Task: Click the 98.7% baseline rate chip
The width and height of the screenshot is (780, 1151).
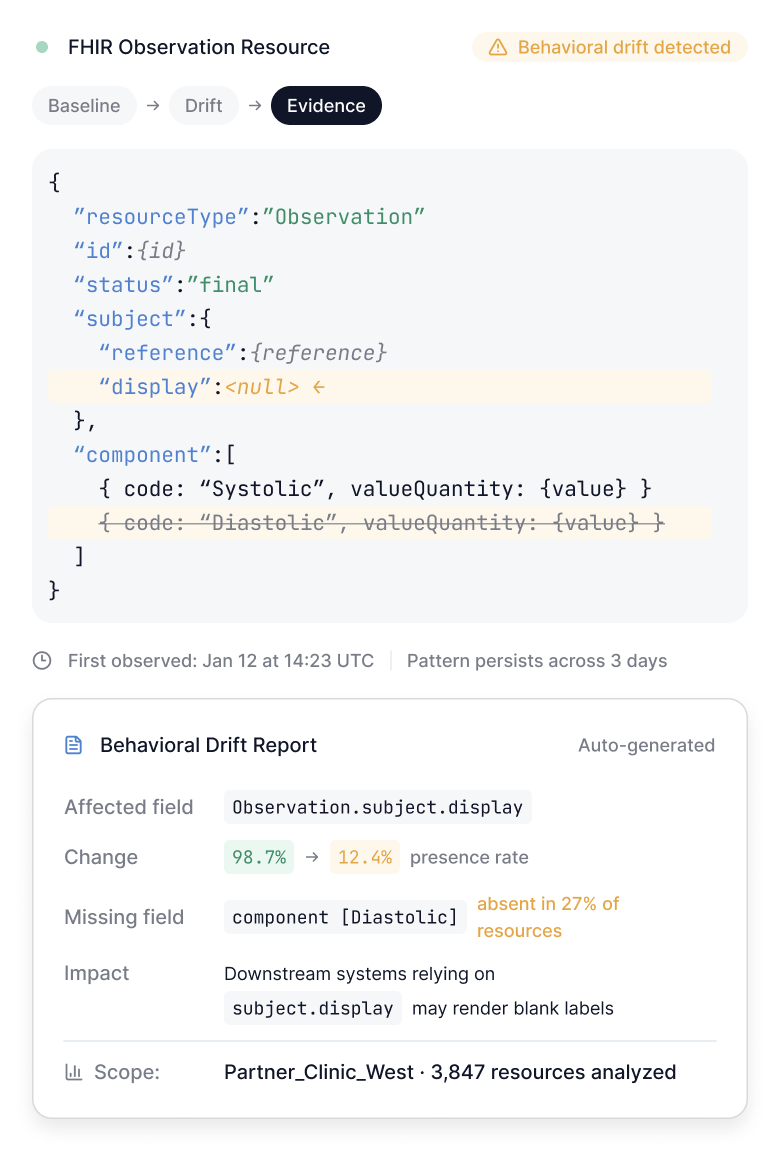Action: [x=259, y=857]
